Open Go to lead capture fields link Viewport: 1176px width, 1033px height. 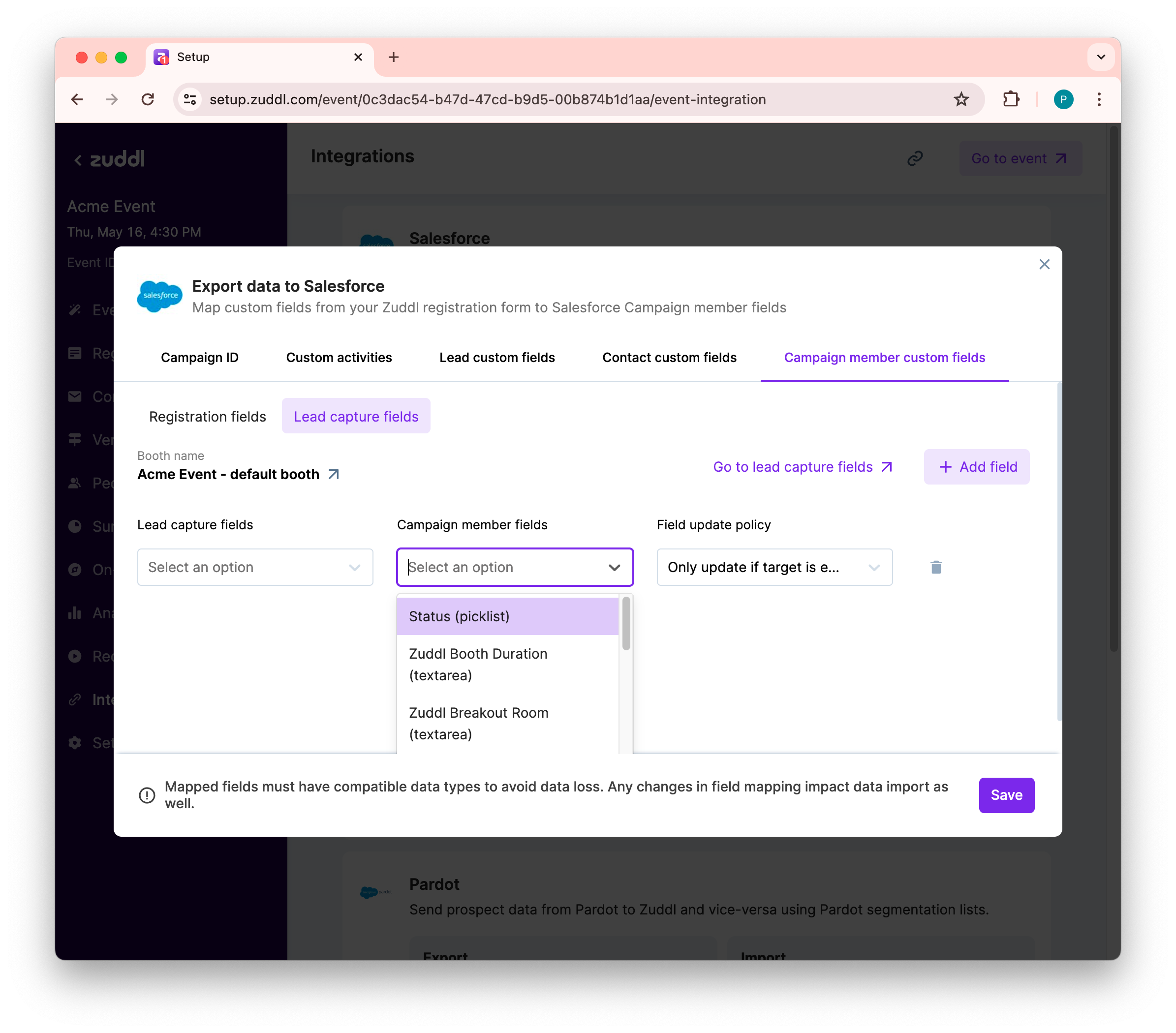(802, 466)
